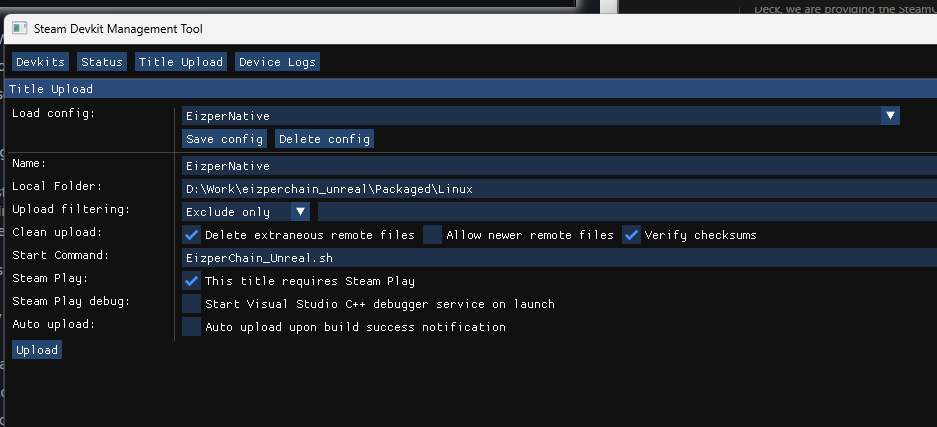Click the Start Command input field
This screenshot has height=427, width=937.
point(558,257)
